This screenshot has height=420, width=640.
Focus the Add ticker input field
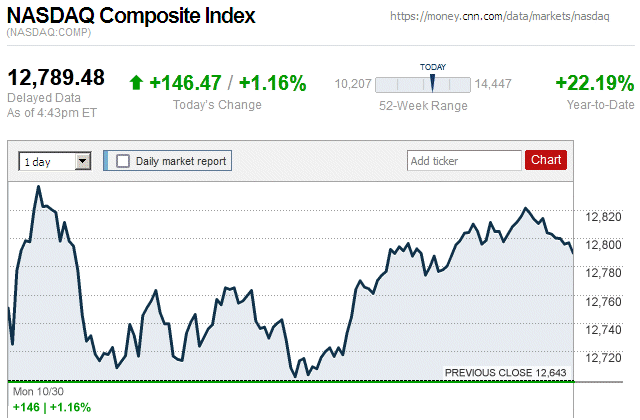pos(464,160)
